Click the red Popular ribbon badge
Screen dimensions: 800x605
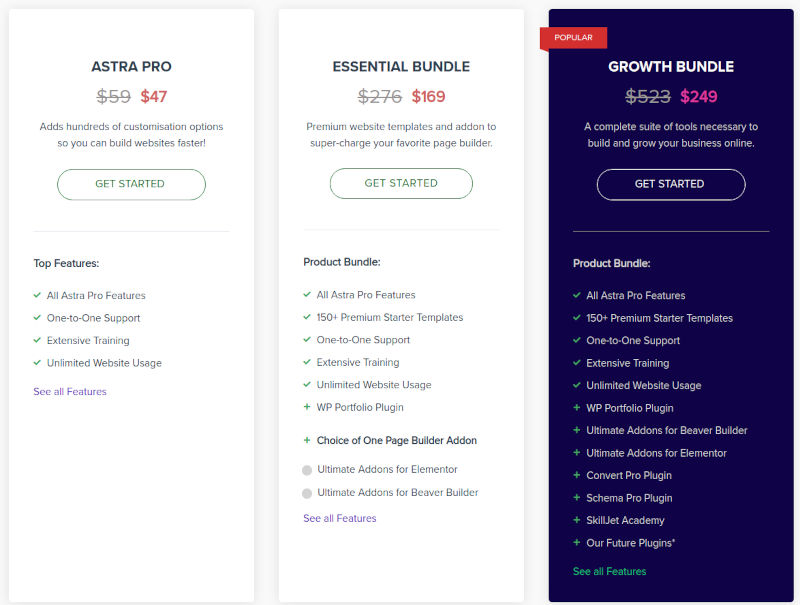coord(573,38)
